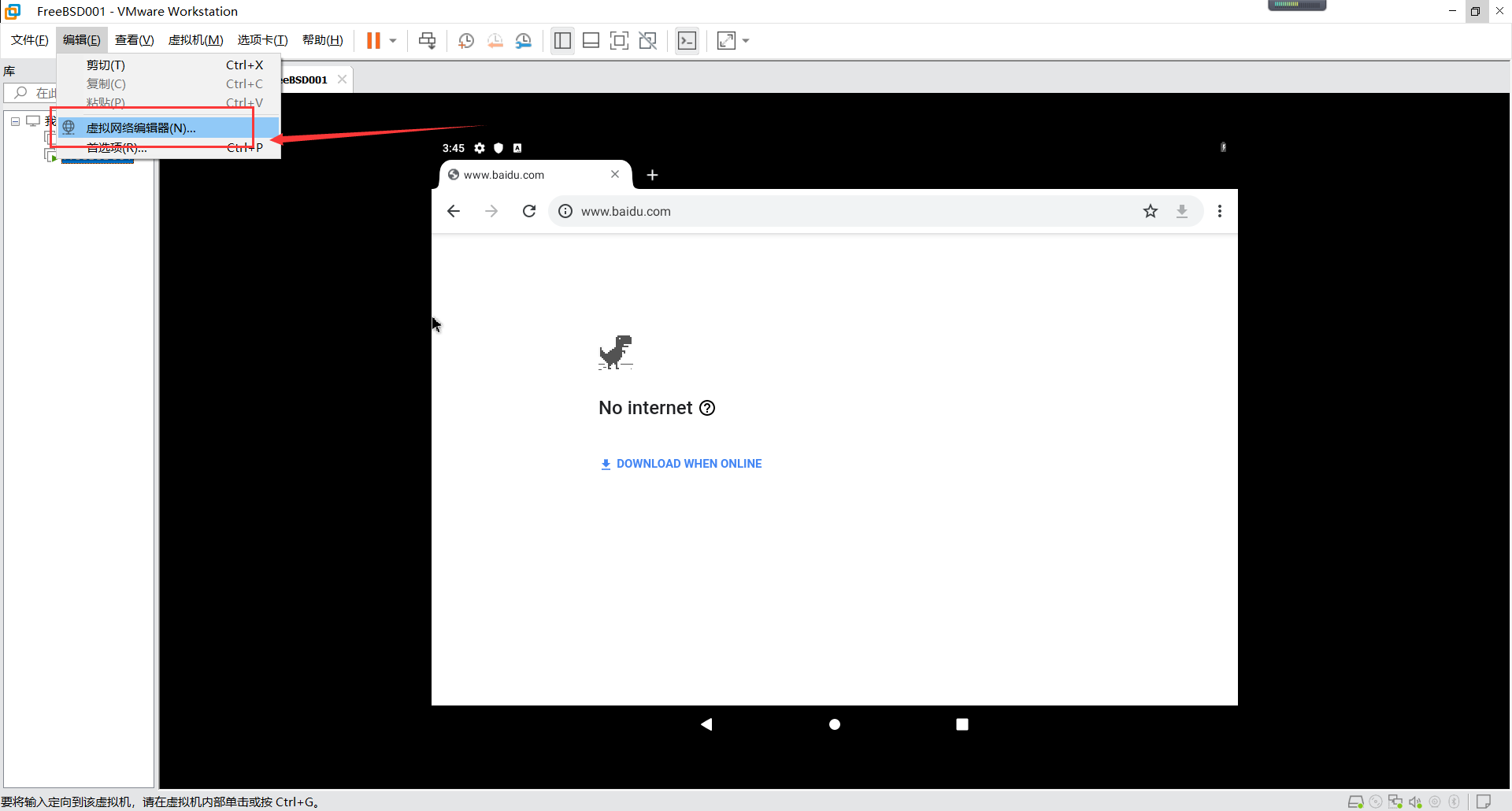Screen dimensions: 1512x811
Task: Click the Bluetooth device status bar icon
Action: tap(1455, 802)
